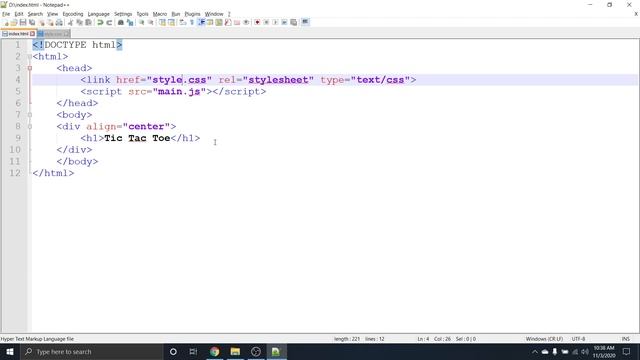640x360 pixels.
Task: Click the Paste toolbar icon
Action: point(88,22)
